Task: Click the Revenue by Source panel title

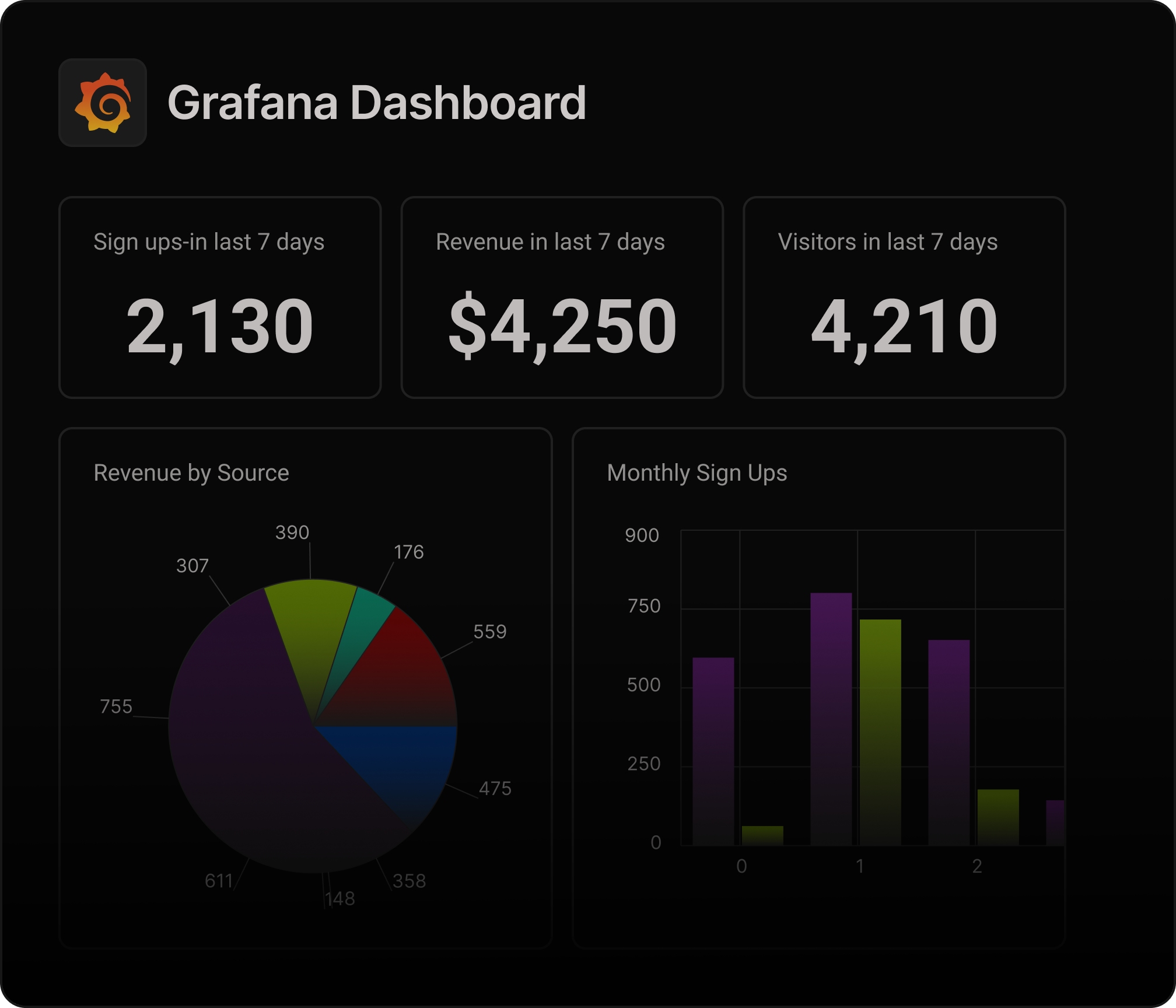Action: 191,473
